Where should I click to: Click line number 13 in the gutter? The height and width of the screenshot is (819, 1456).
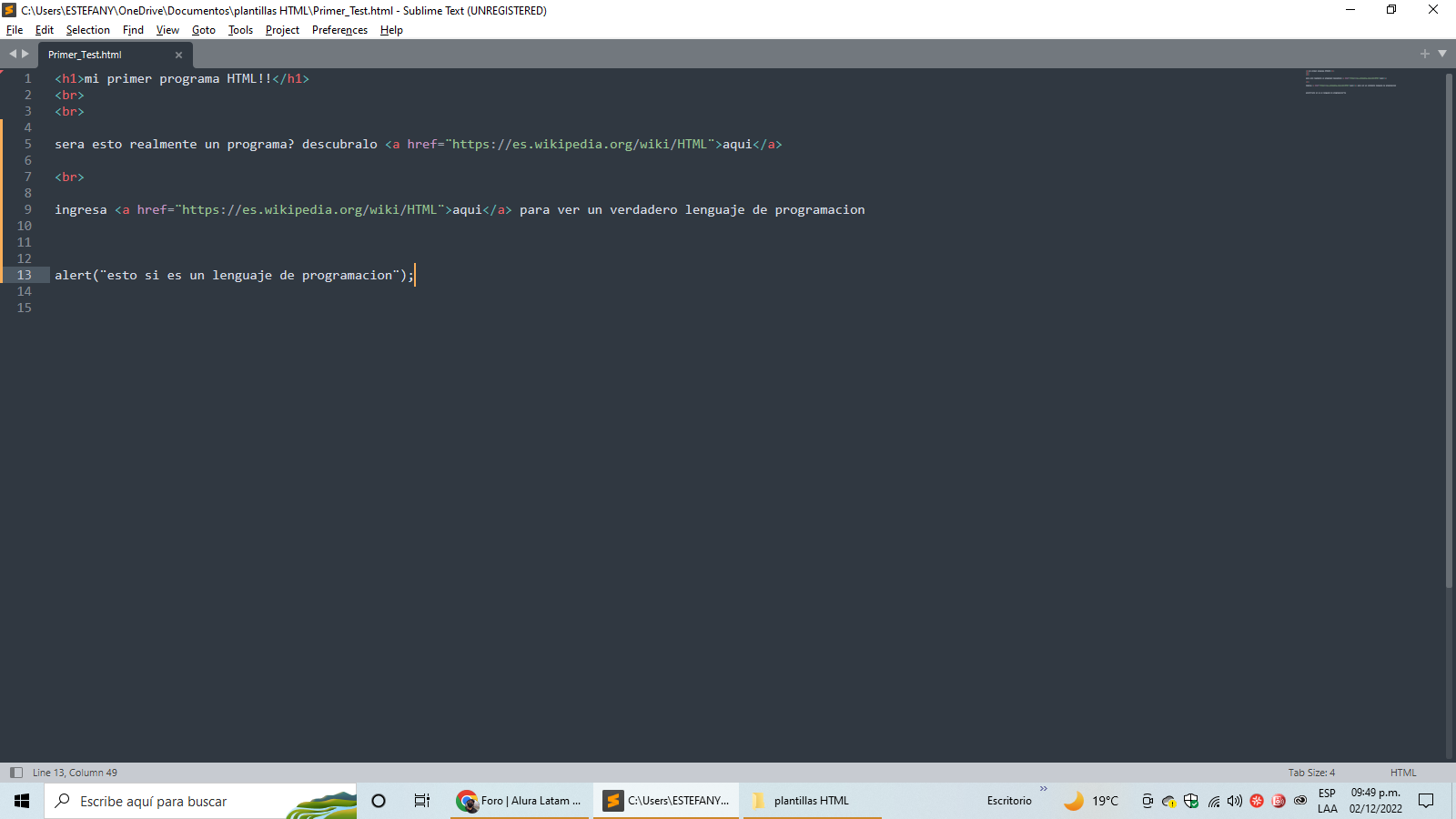[x=24, y=275]
